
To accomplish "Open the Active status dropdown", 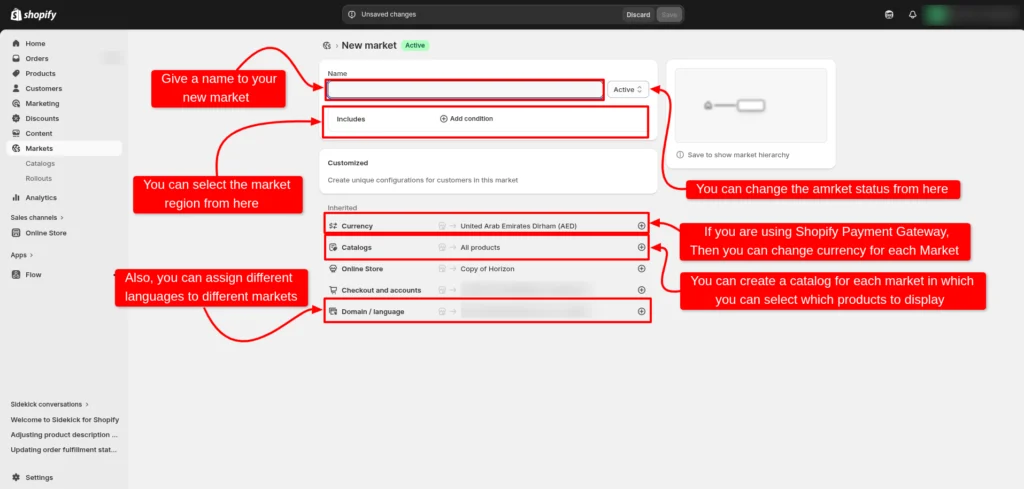I will pos(628,89).
